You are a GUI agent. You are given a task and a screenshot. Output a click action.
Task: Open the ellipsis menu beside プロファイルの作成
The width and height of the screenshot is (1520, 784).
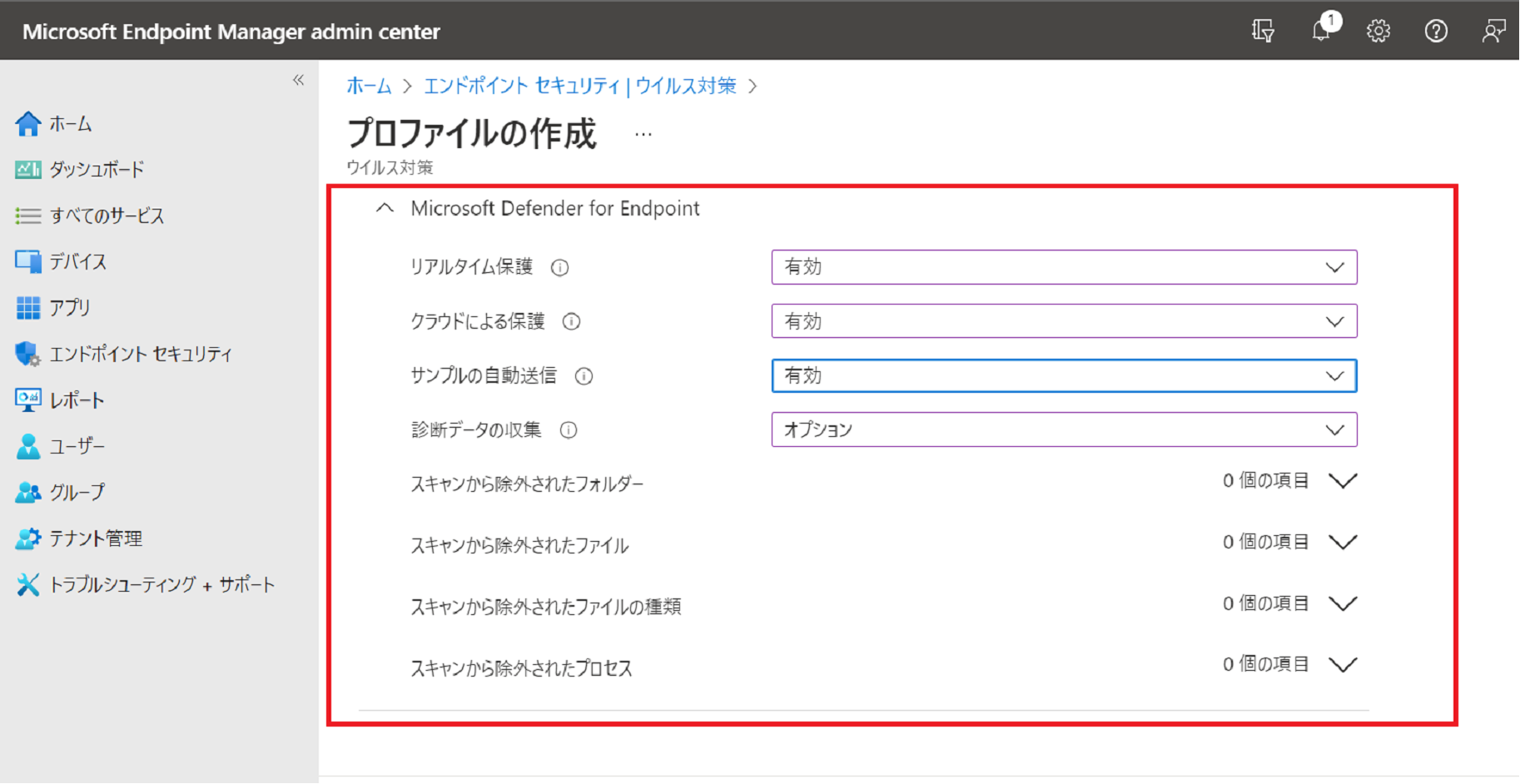(643, 134)
